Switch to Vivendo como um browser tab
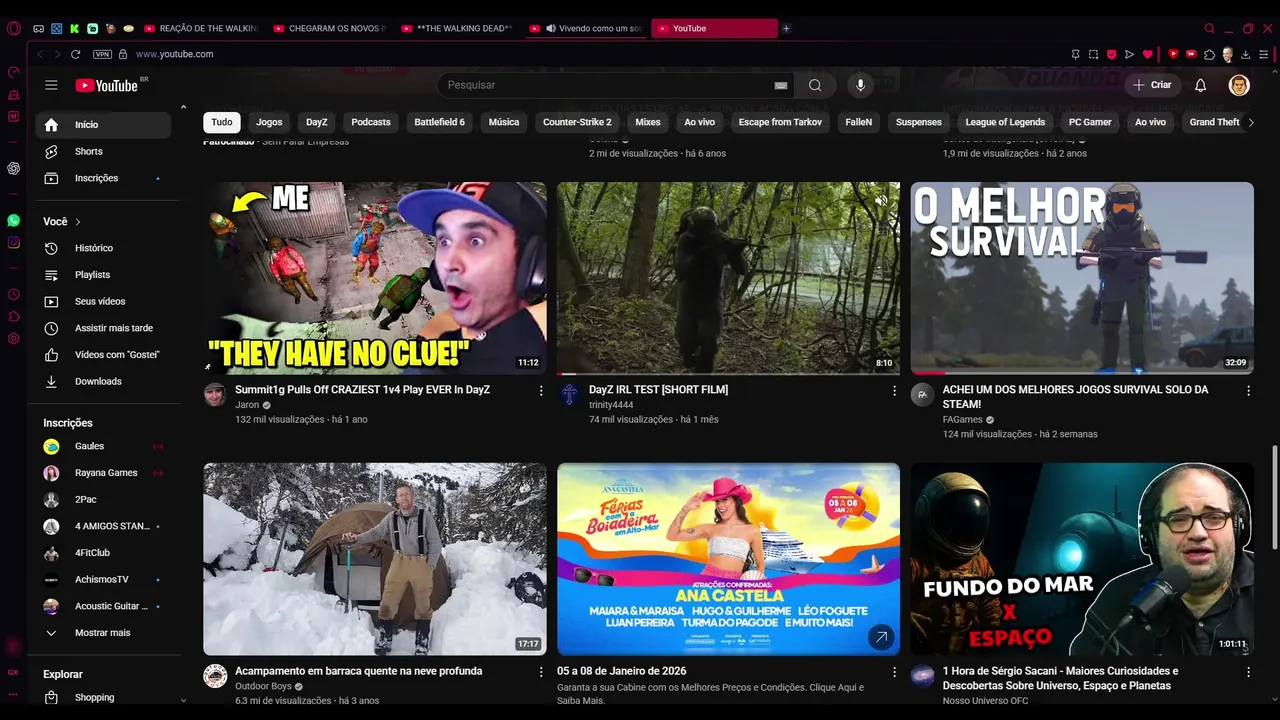 [x=586, y=28]
